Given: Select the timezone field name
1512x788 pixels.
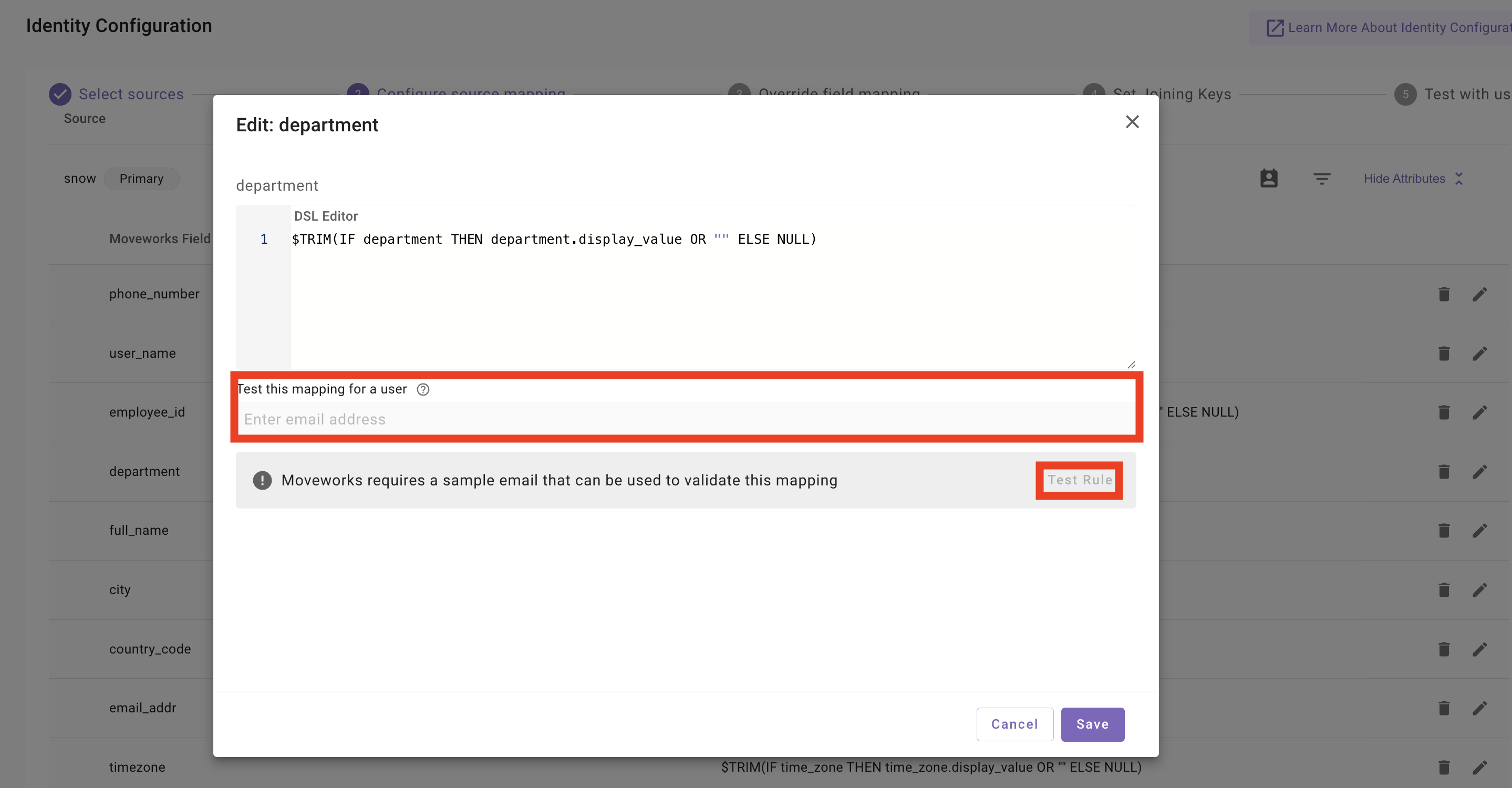Looking at the screenshot, I should point(137,768).
